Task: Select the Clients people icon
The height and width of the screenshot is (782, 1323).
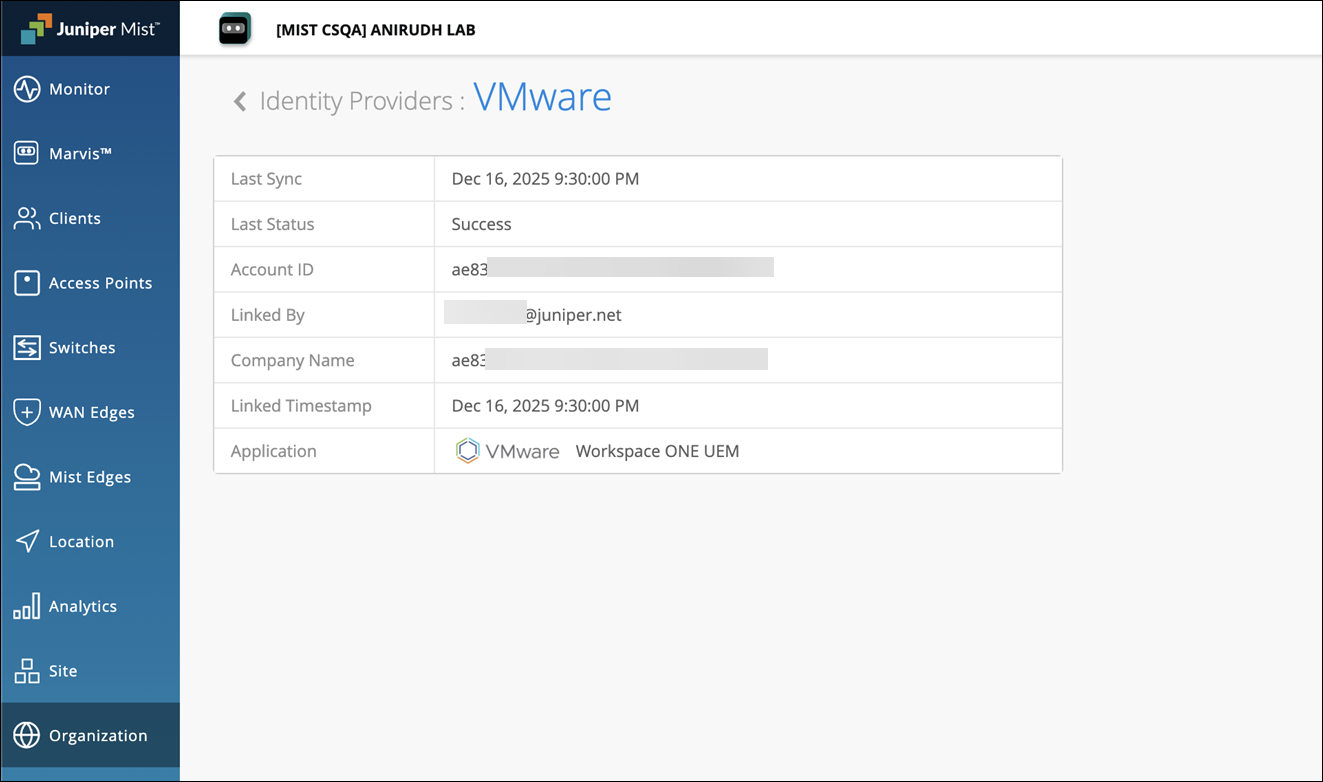Action: (27, 218)
